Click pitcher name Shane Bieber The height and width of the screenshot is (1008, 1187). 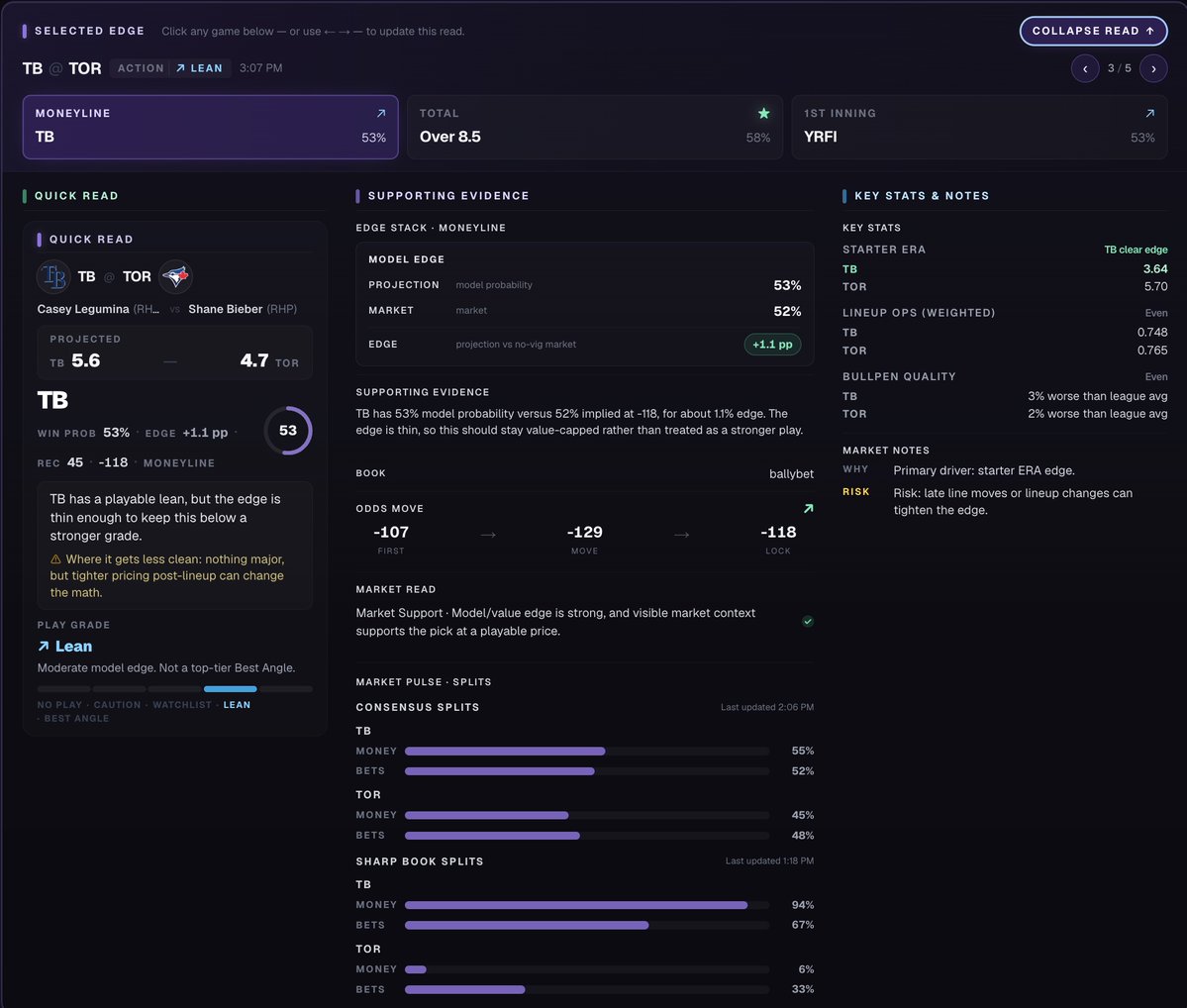(226, 309)
